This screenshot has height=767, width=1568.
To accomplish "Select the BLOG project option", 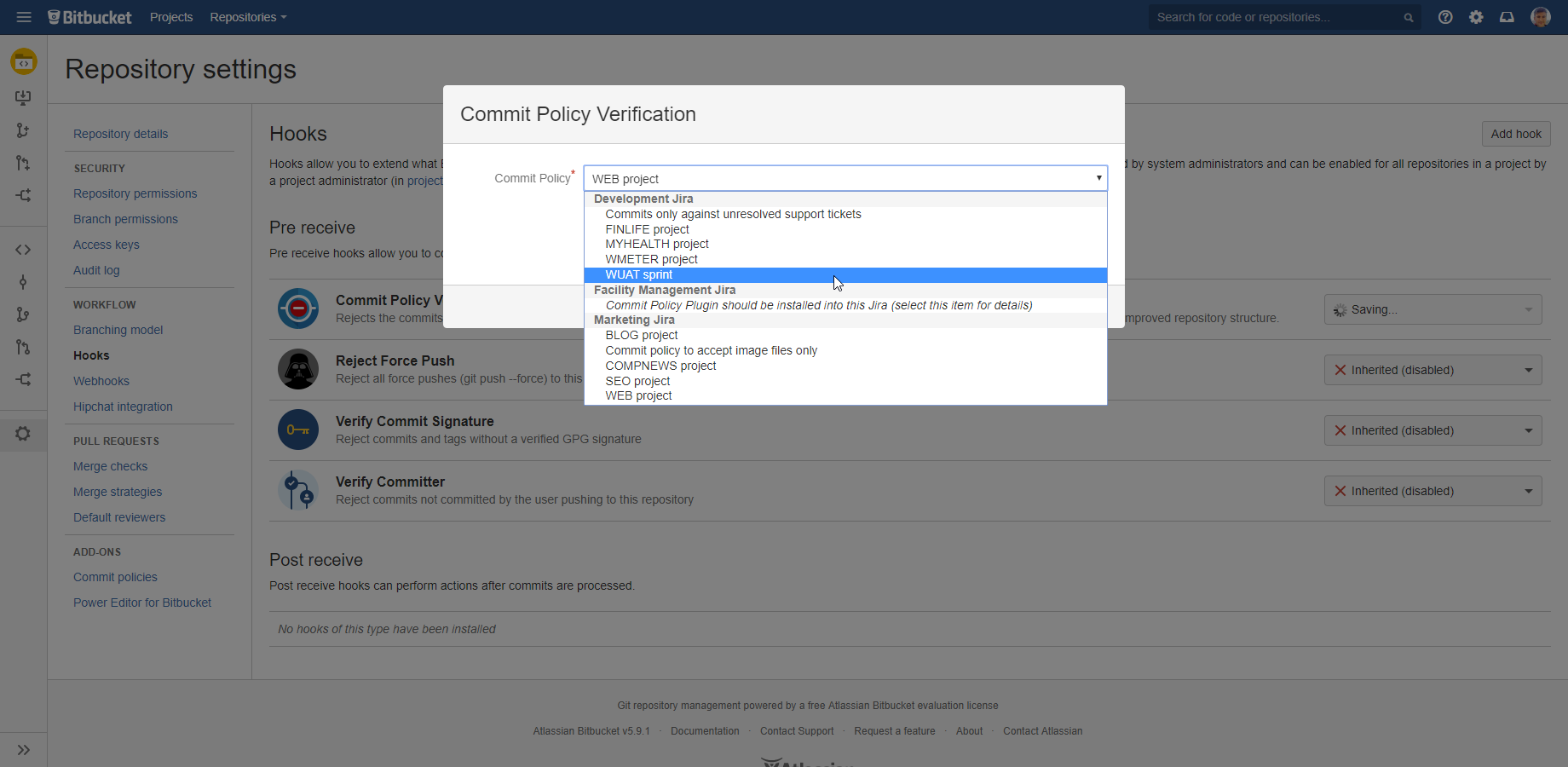I will [x=845, y=335].
